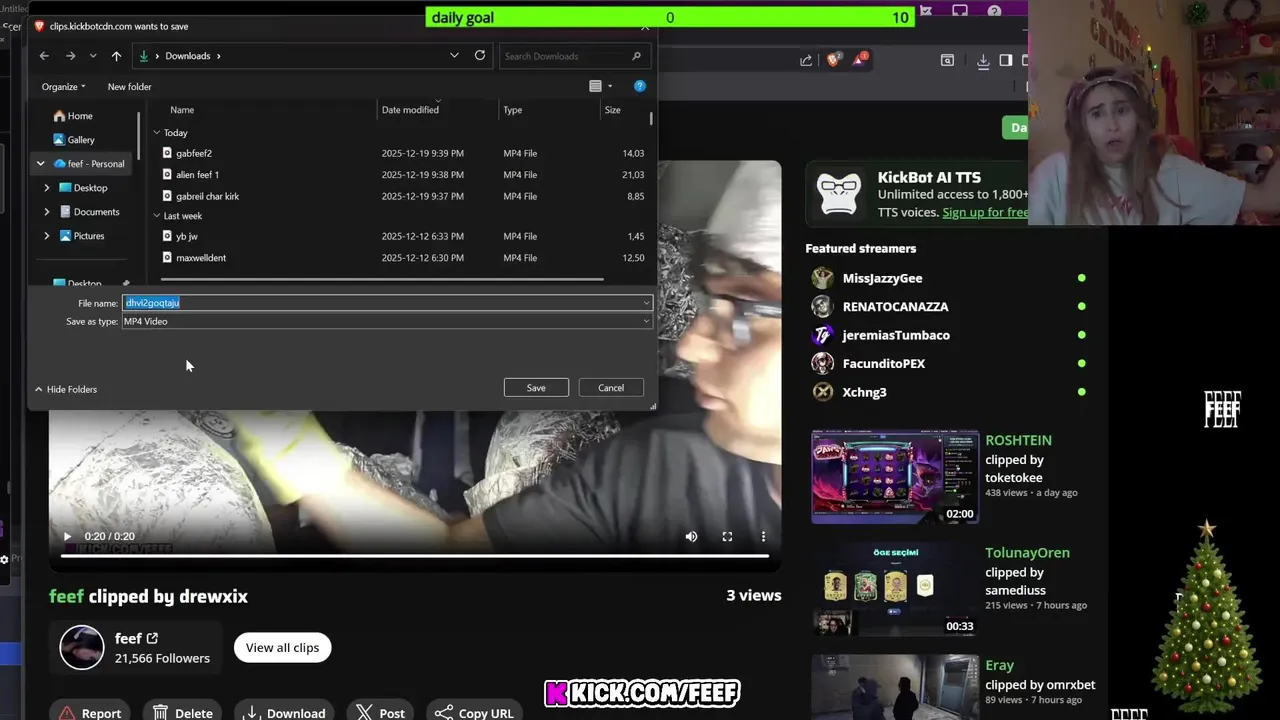Refresh the Downloads folder view
This screenshot has width=1280, height=720.
(x=480, y=56)
